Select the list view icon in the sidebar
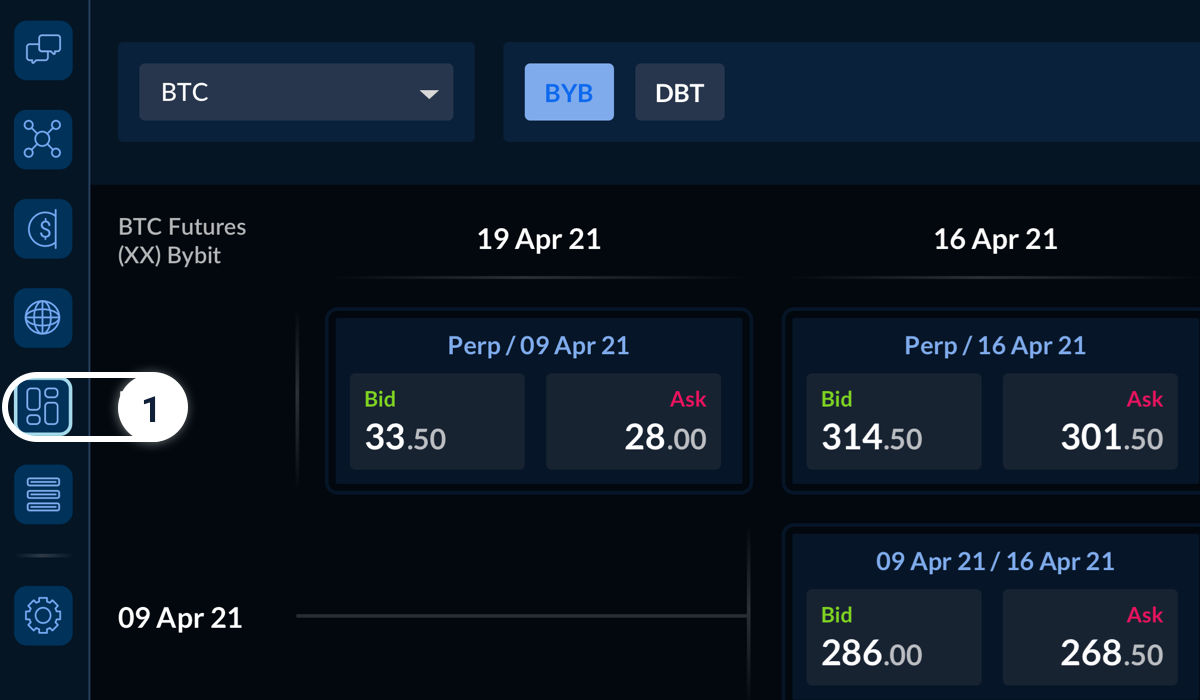The width and height of the screenshot is (1200, 700). [43, 494]
